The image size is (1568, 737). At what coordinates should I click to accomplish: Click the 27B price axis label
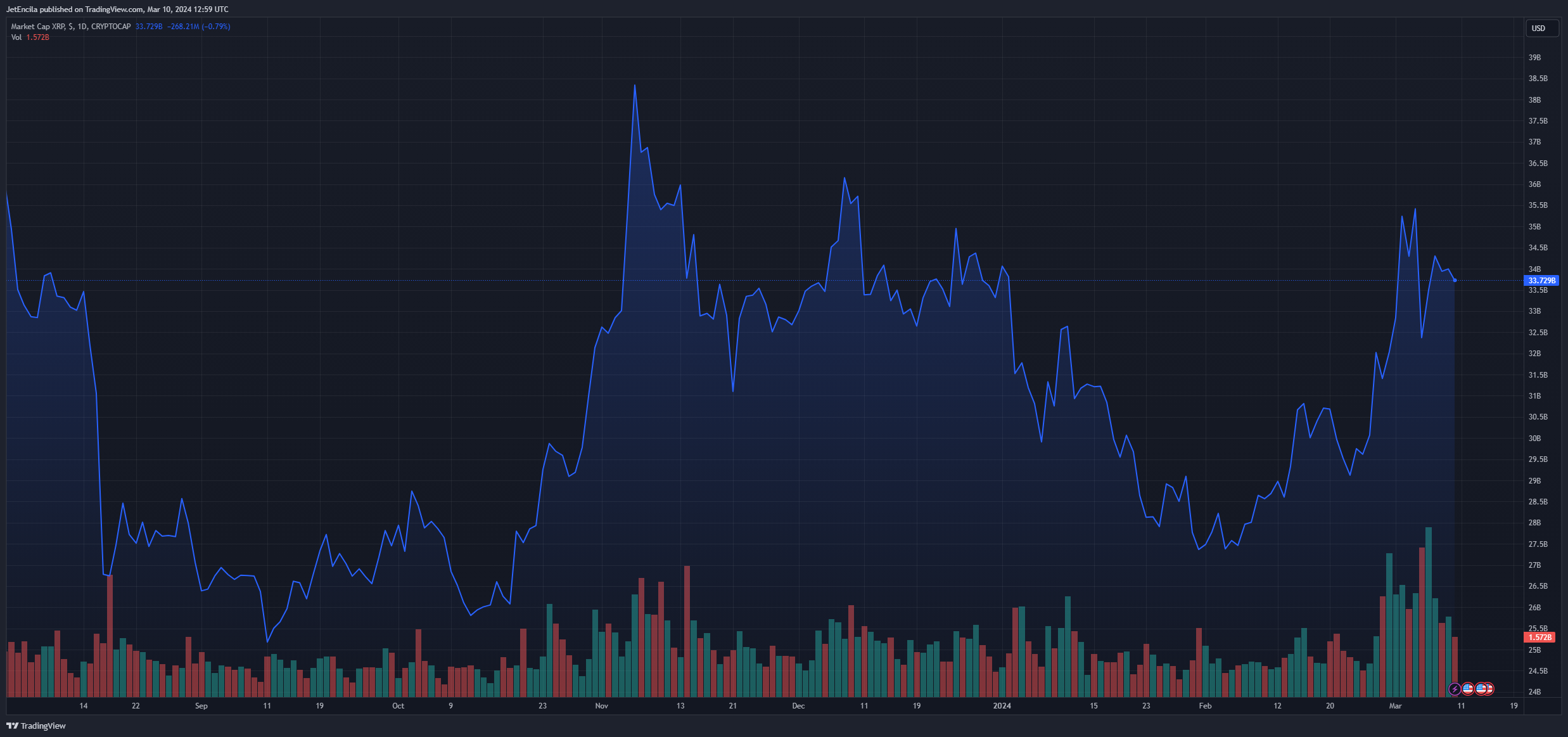1534,565
